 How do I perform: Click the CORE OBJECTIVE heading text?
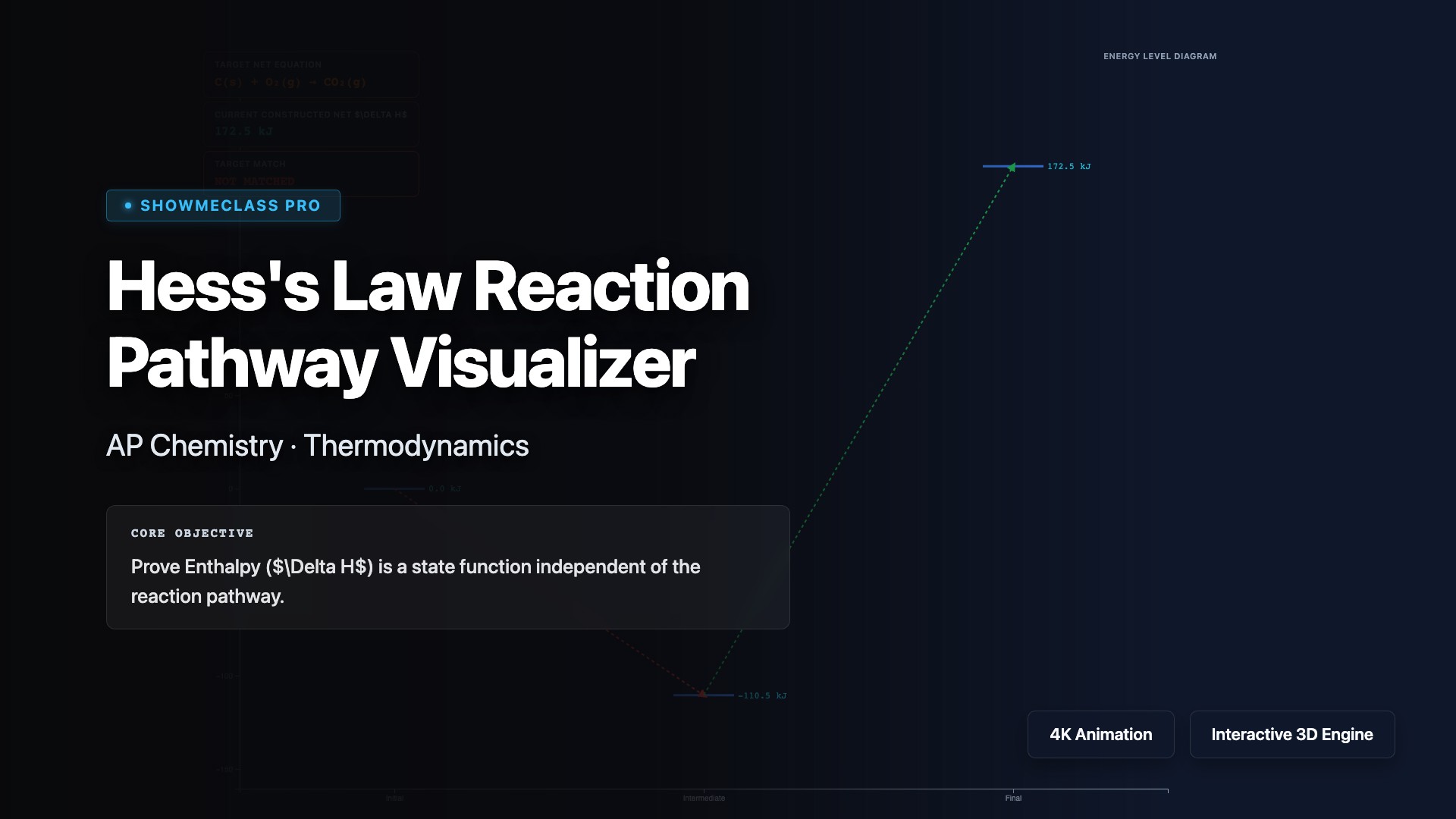192,533
